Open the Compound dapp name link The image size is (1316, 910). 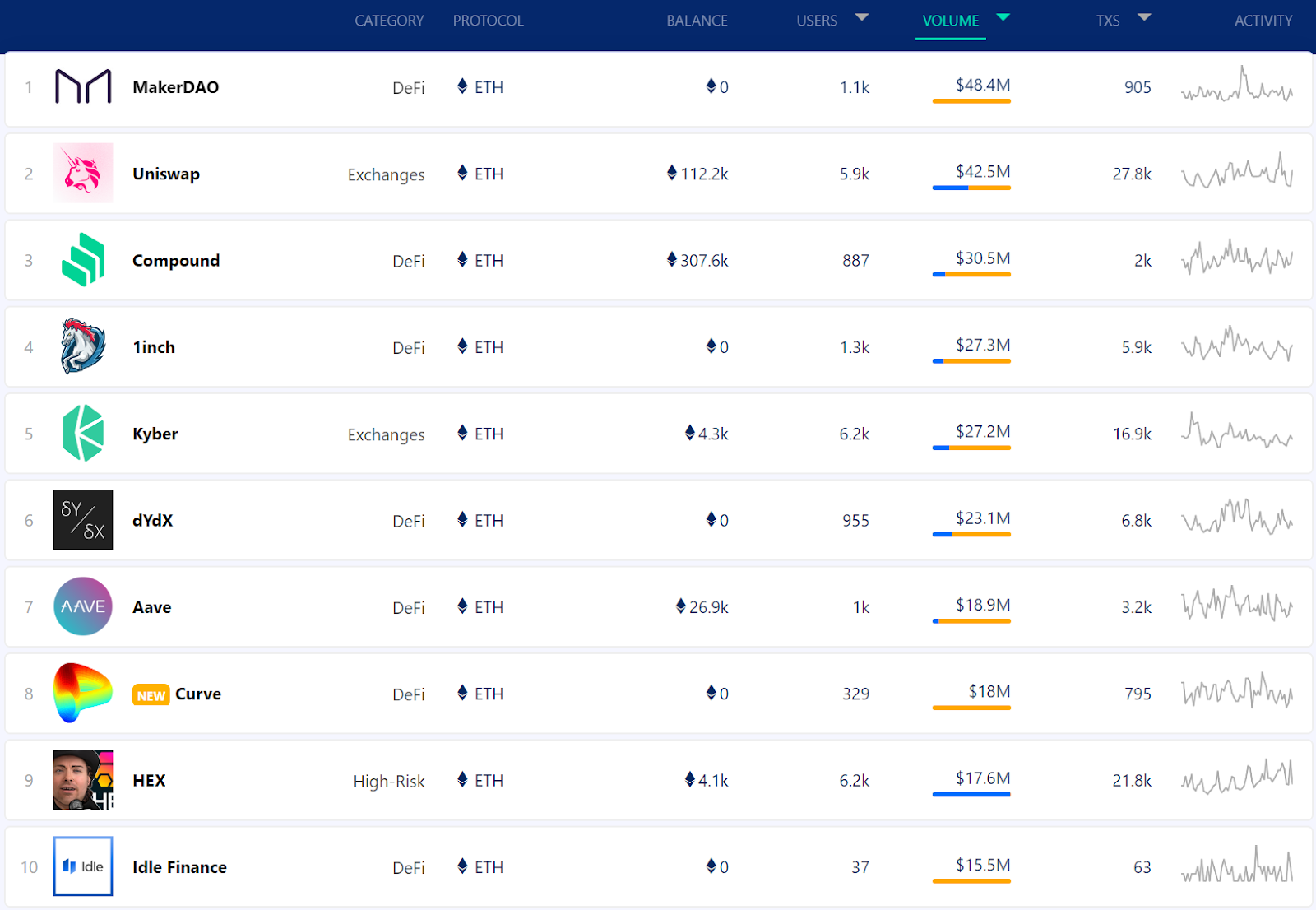[x=176, y=261]
